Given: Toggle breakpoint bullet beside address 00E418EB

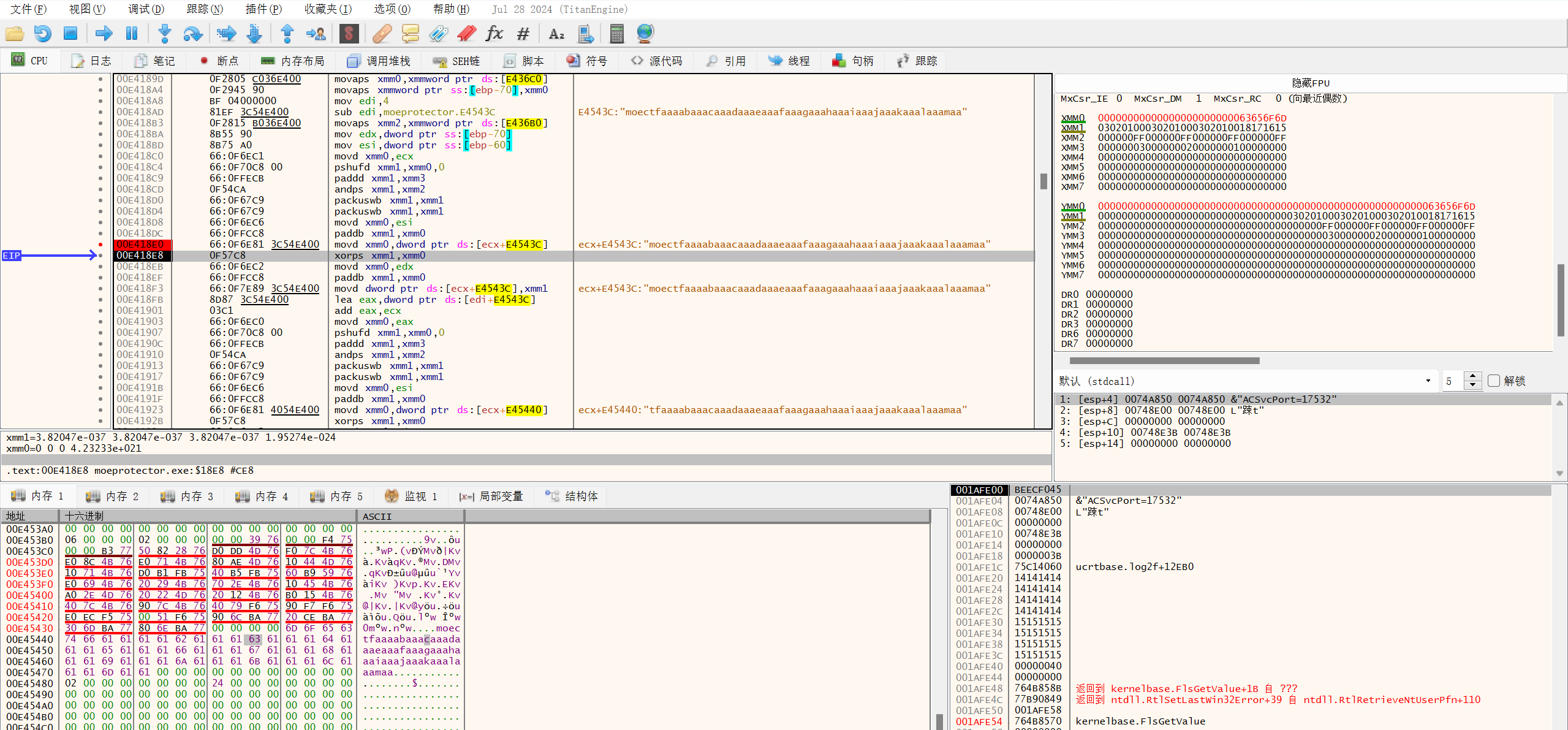Looking at the screenshot, I should pyautogui.click(x=100, y=267).
